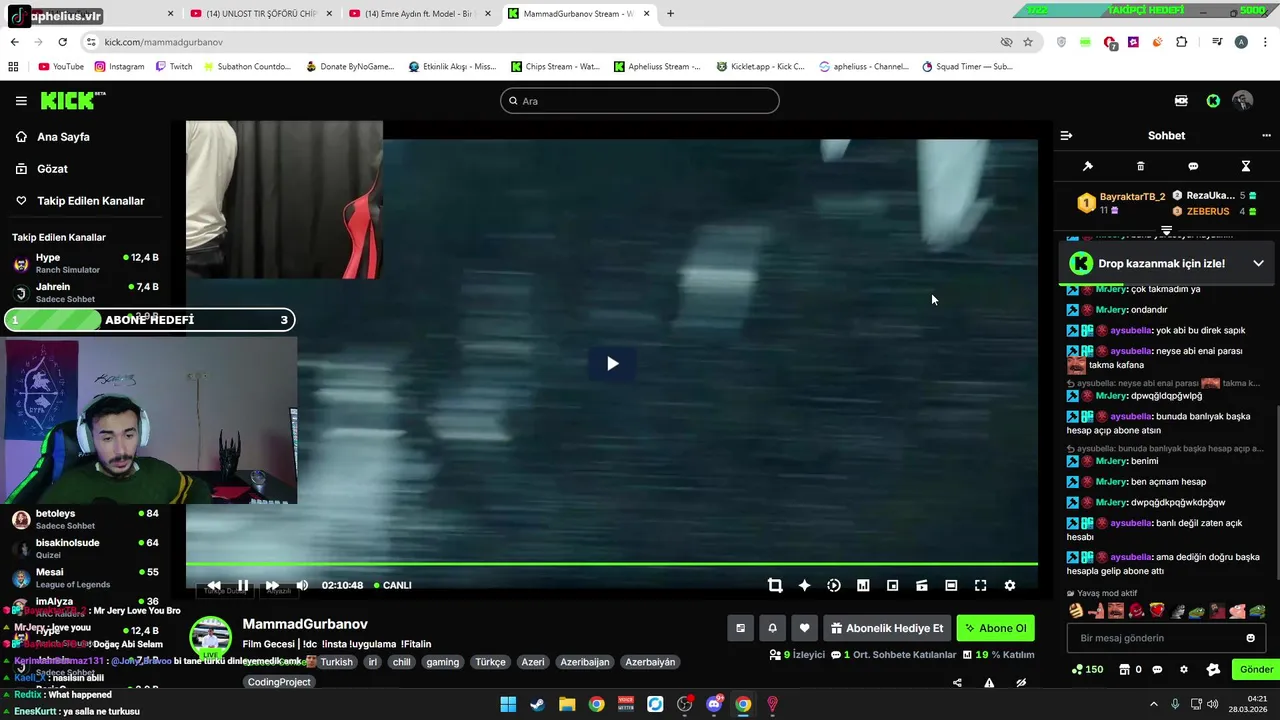The width and height of the screenshot is (1280, 720).
Task: Open the hamburger menu beside Kick logo
Action: [x=21, y=101]
